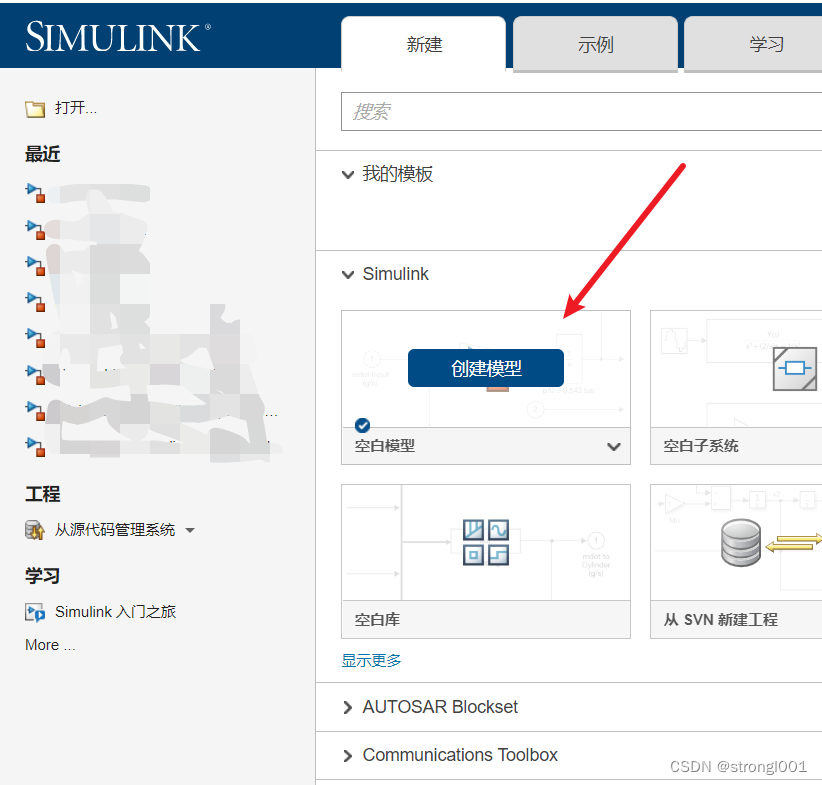This screenshot has width=822, height=785.
Task: Expand the Communications Toolbox section
Action: click(x=348, y=756)
